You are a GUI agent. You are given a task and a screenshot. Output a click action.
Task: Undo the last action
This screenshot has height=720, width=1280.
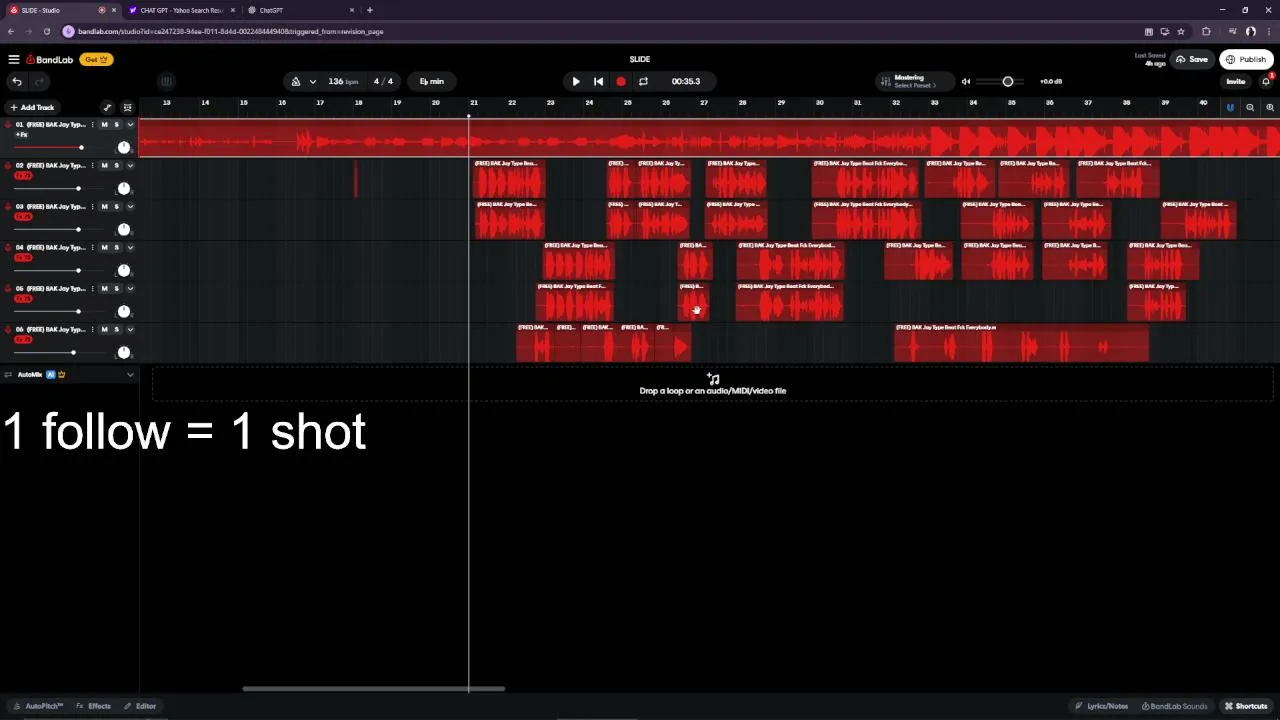click(x=17, y=82)
